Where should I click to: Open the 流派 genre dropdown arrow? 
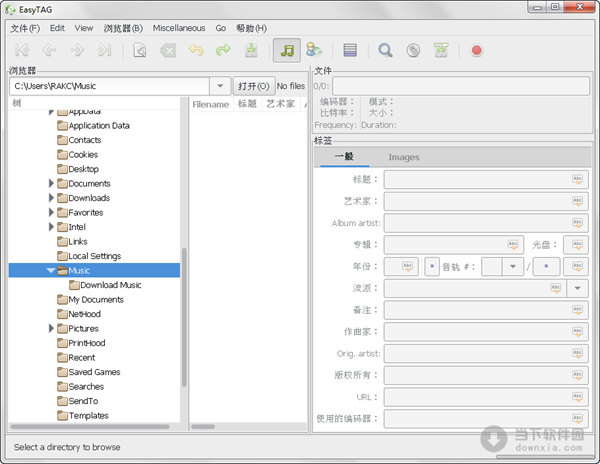coord(578,288)
